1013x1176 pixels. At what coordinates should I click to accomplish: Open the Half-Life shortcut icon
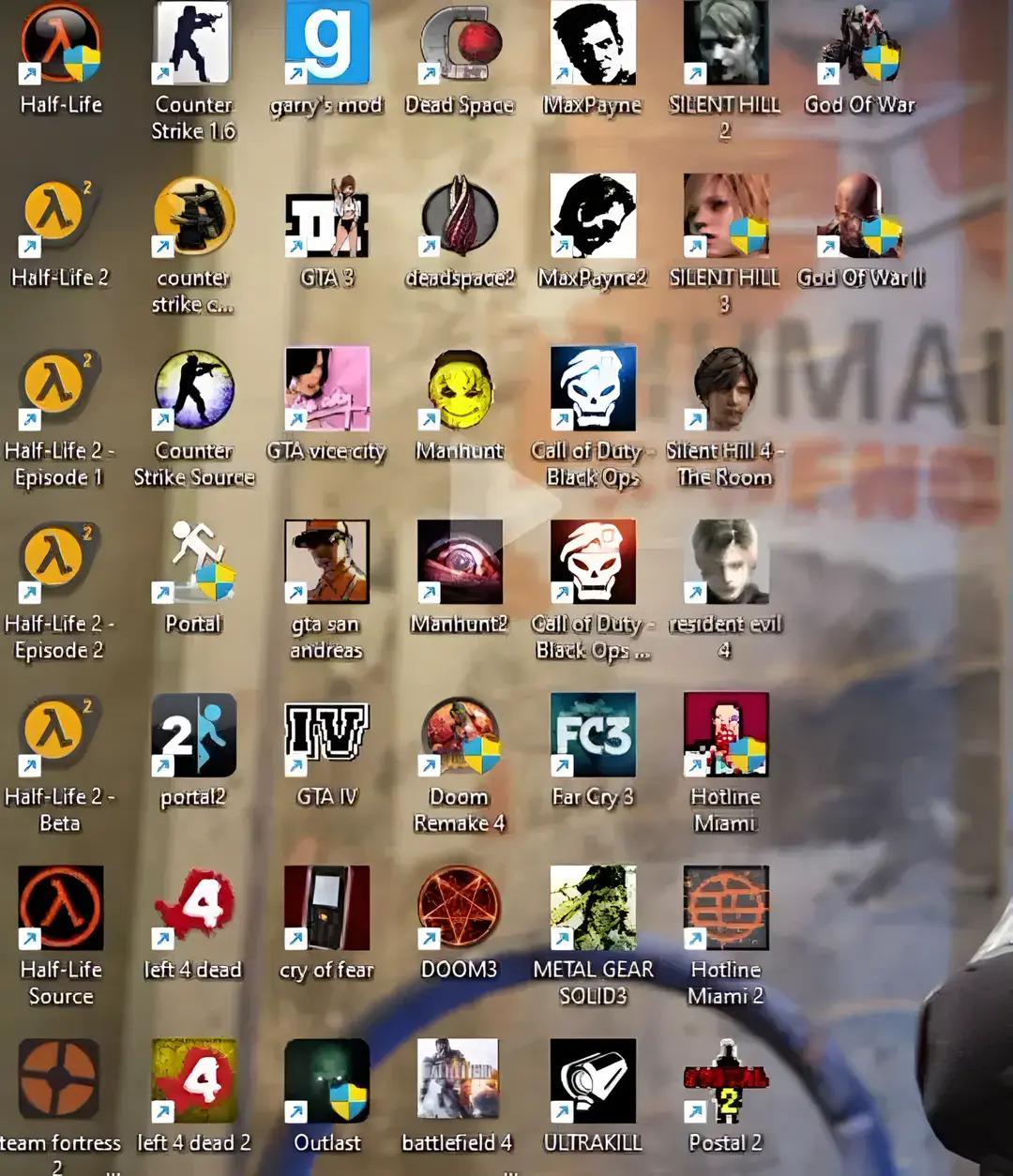[61, 43]
